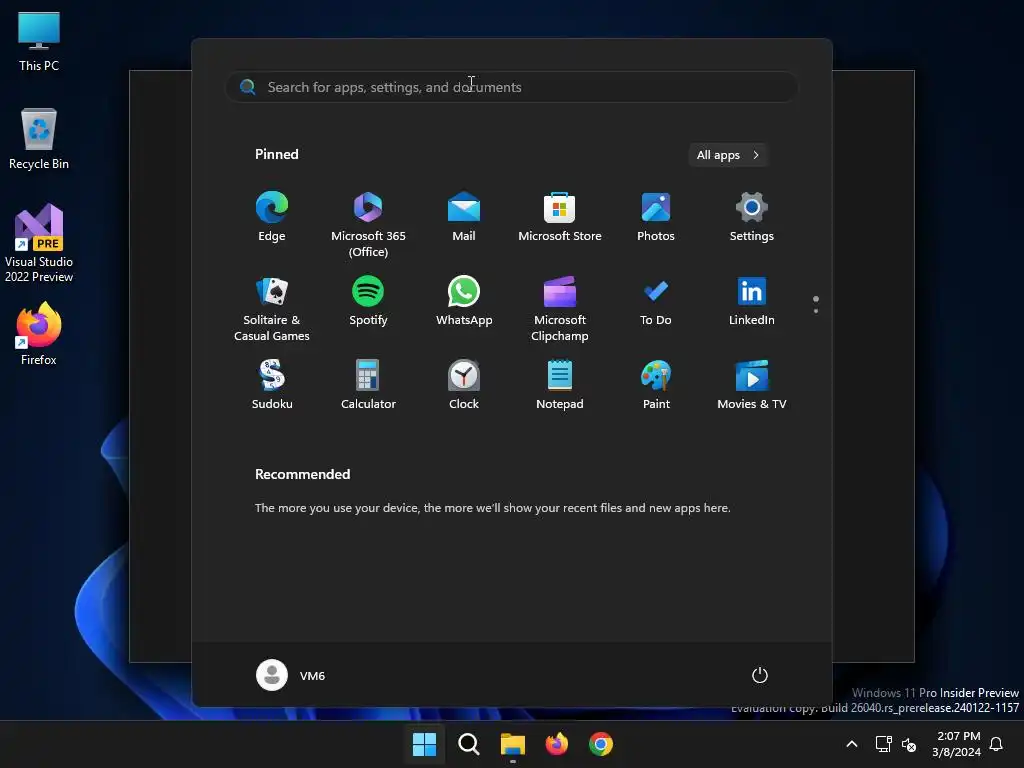Viewport: 1024px width, 768px height.
Task: Select Visual Studio 2022 Preview shortcut
Action: pyautogui.click(x=39, y=243)
